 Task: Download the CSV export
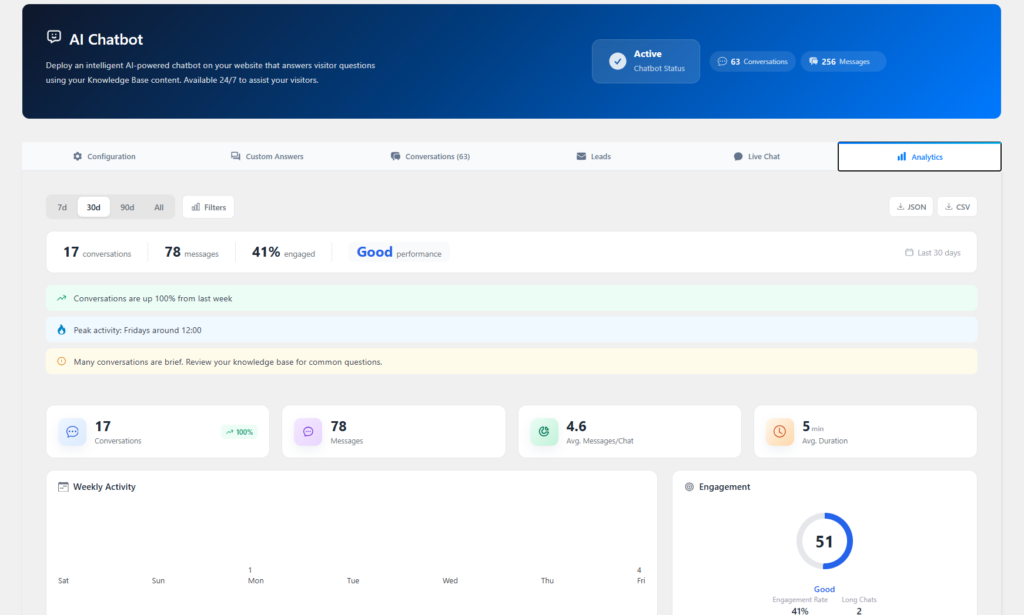[x=957, y=206]
